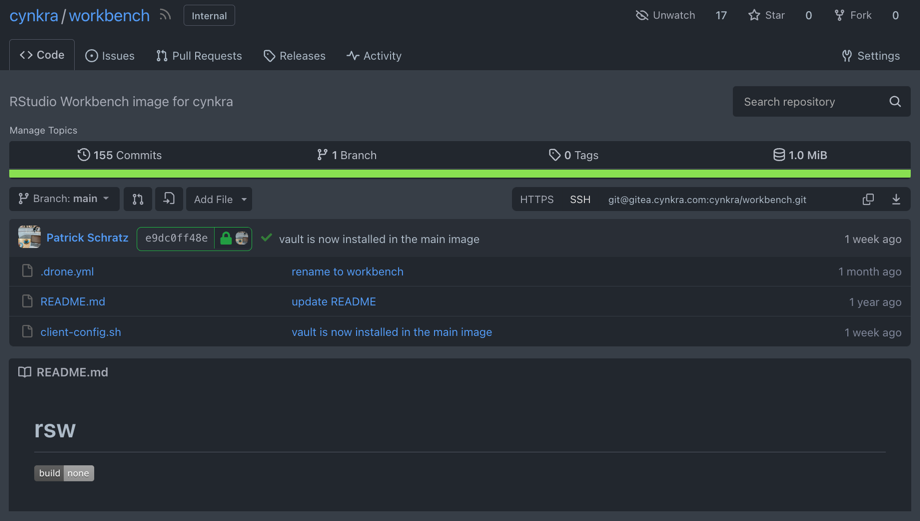This screenshot has width=920, height=521.
Task: Click the search magnifier icon
Action: pos(895,101)
